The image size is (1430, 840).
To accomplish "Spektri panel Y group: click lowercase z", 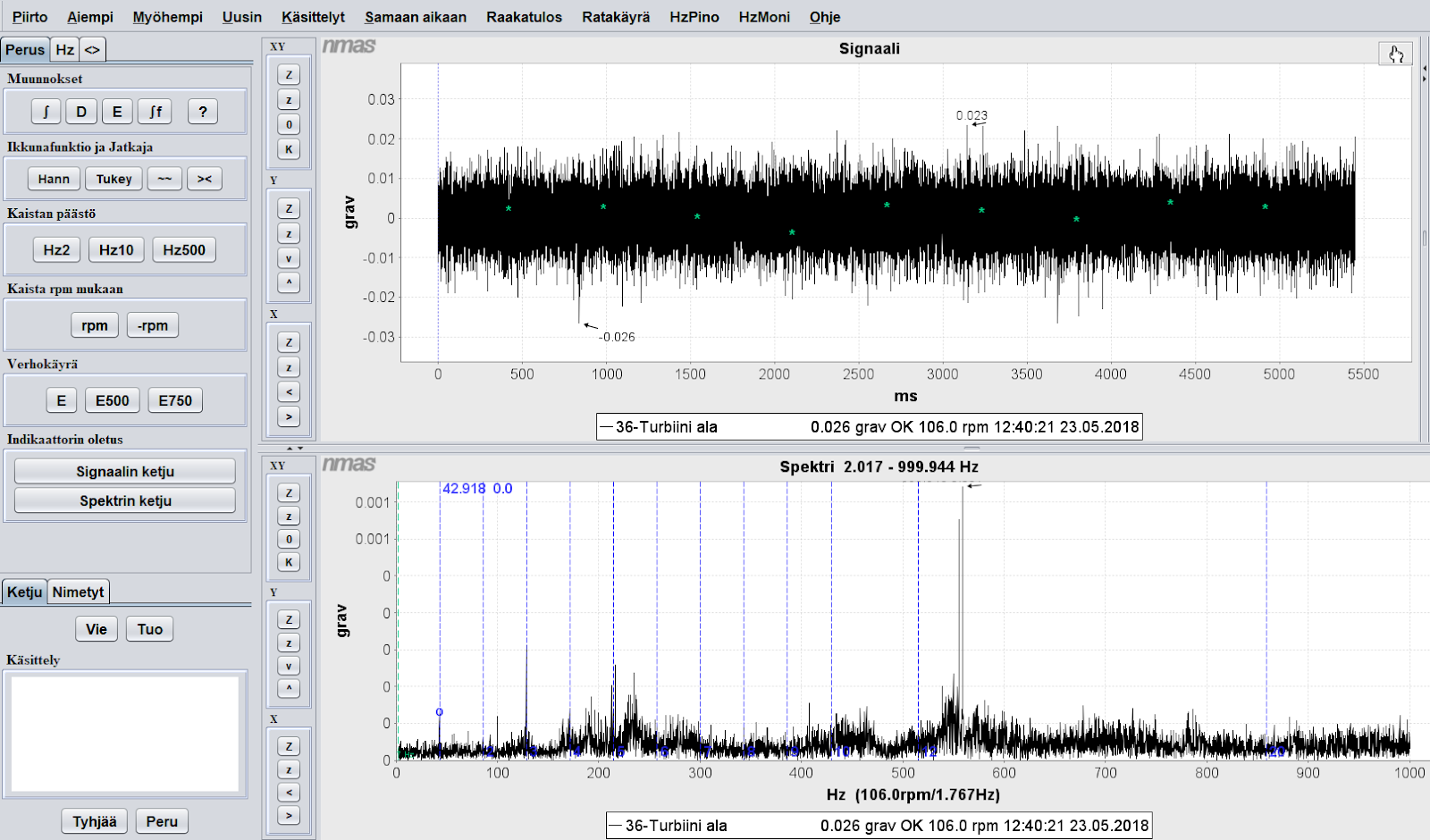I will click(x=289, y=643).
